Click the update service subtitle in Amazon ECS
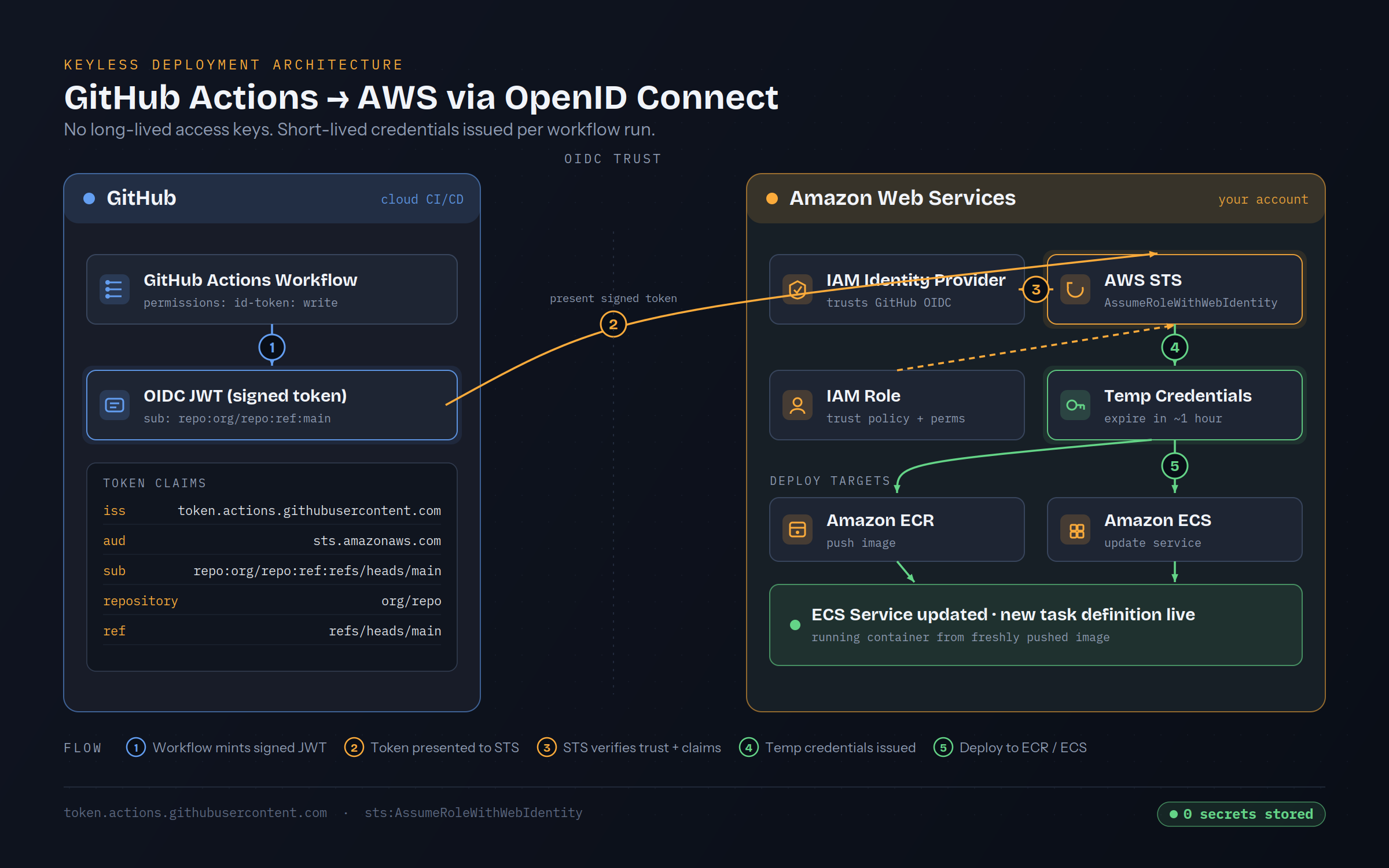Viewport: 1389px width, 868px height. tap(1152, 543)
